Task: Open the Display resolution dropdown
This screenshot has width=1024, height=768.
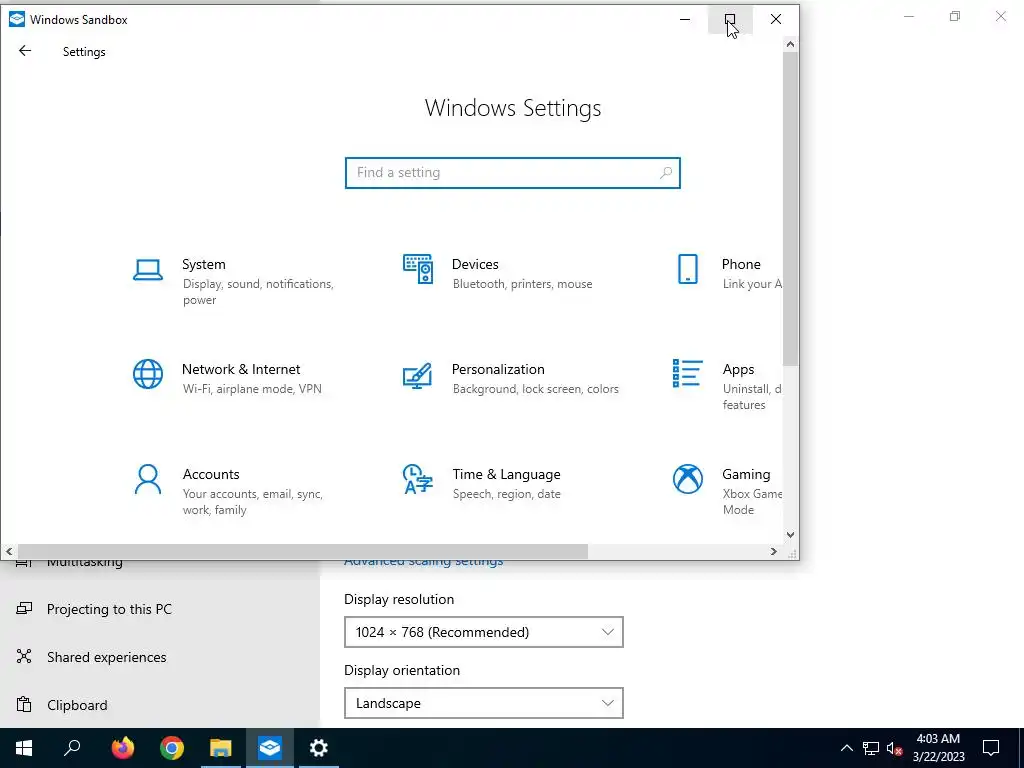Action: [x=484, y=632]
